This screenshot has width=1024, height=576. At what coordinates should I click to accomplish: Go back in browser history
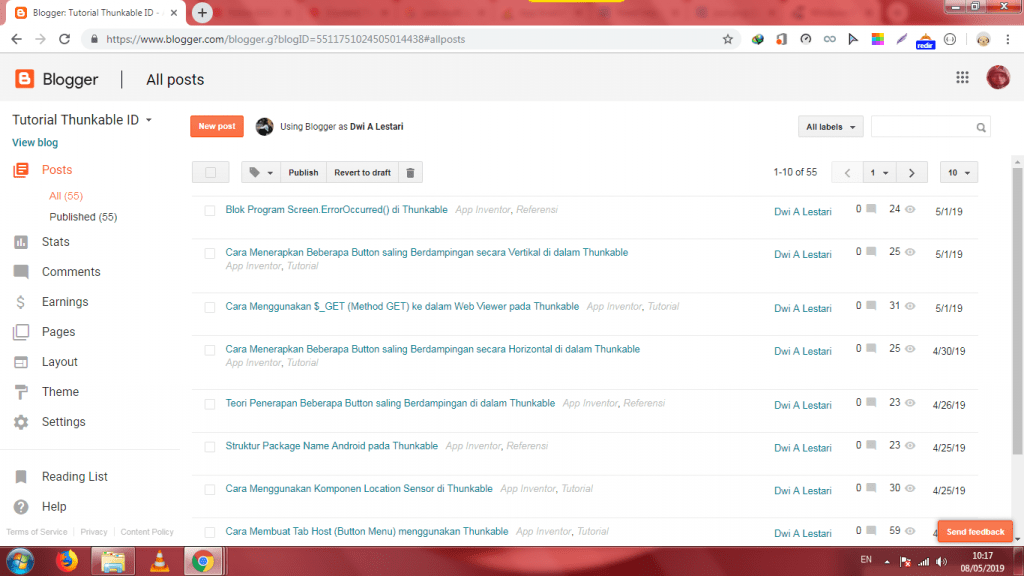coord(16,39)
